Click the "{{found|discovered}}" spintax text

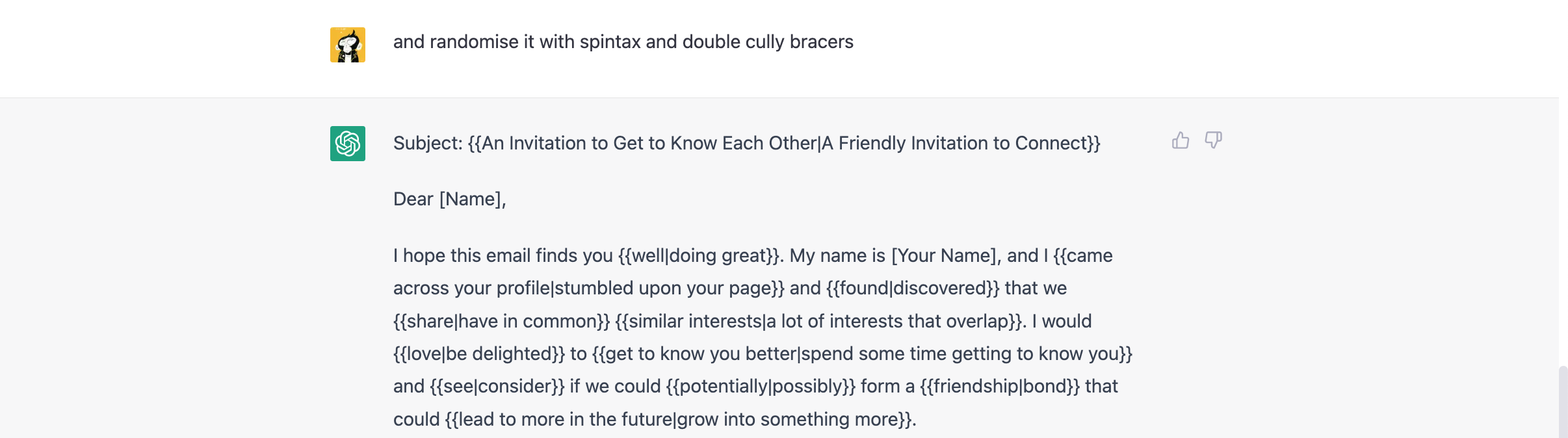tap(913, 289)
